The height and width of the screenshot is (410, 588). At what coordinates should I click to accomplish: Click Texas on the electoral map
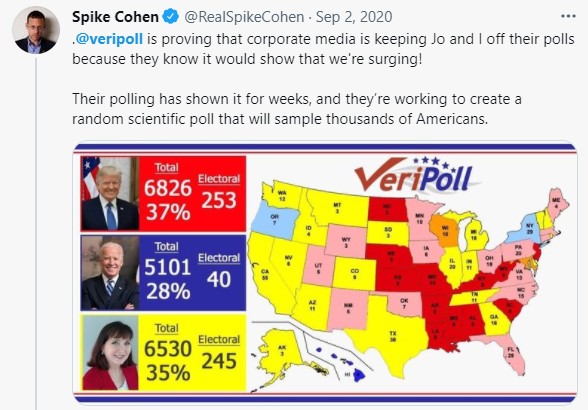[x=390, y=335]
